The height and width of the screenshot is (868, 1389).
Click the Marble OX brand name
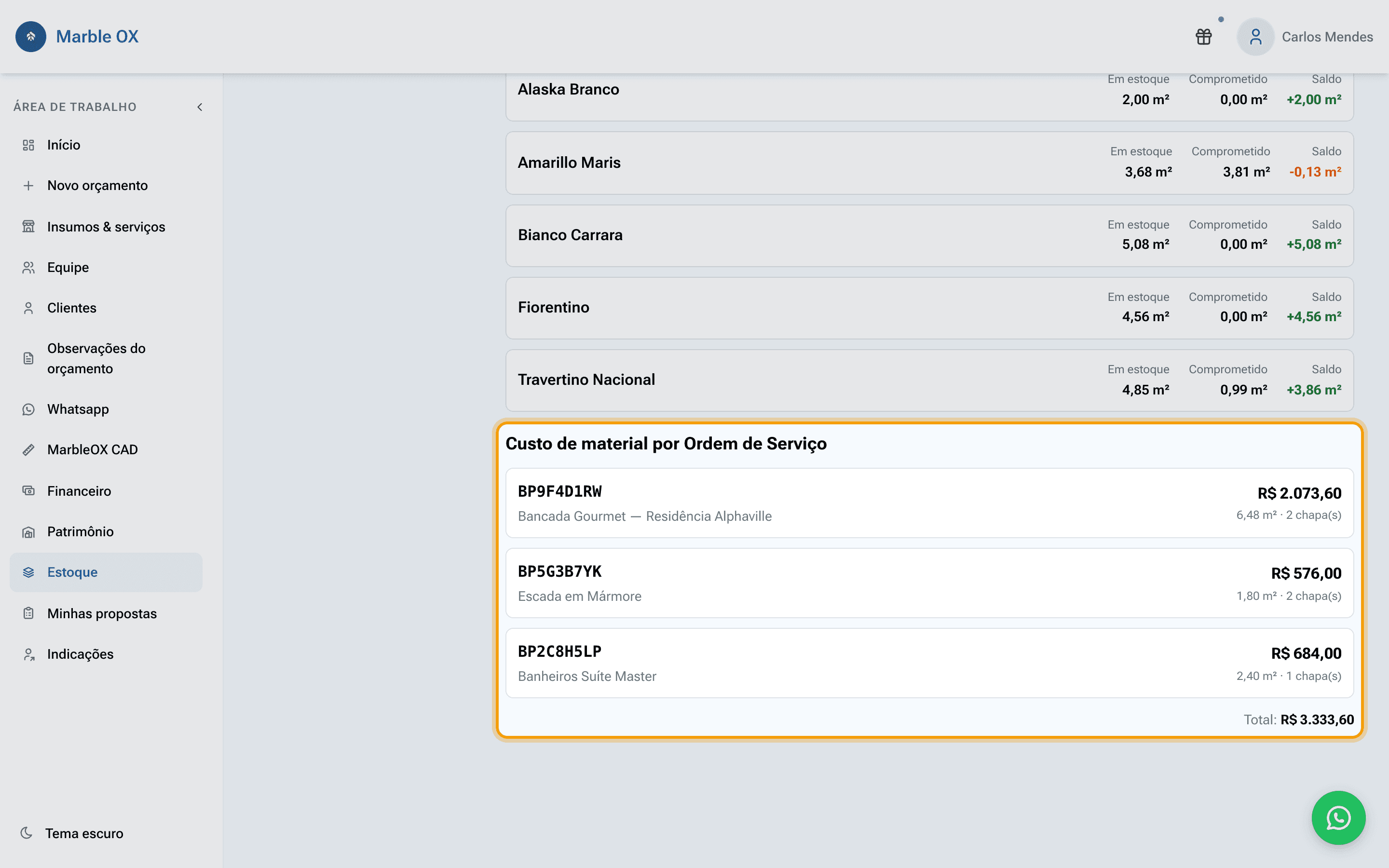click(x=97, y=37)
